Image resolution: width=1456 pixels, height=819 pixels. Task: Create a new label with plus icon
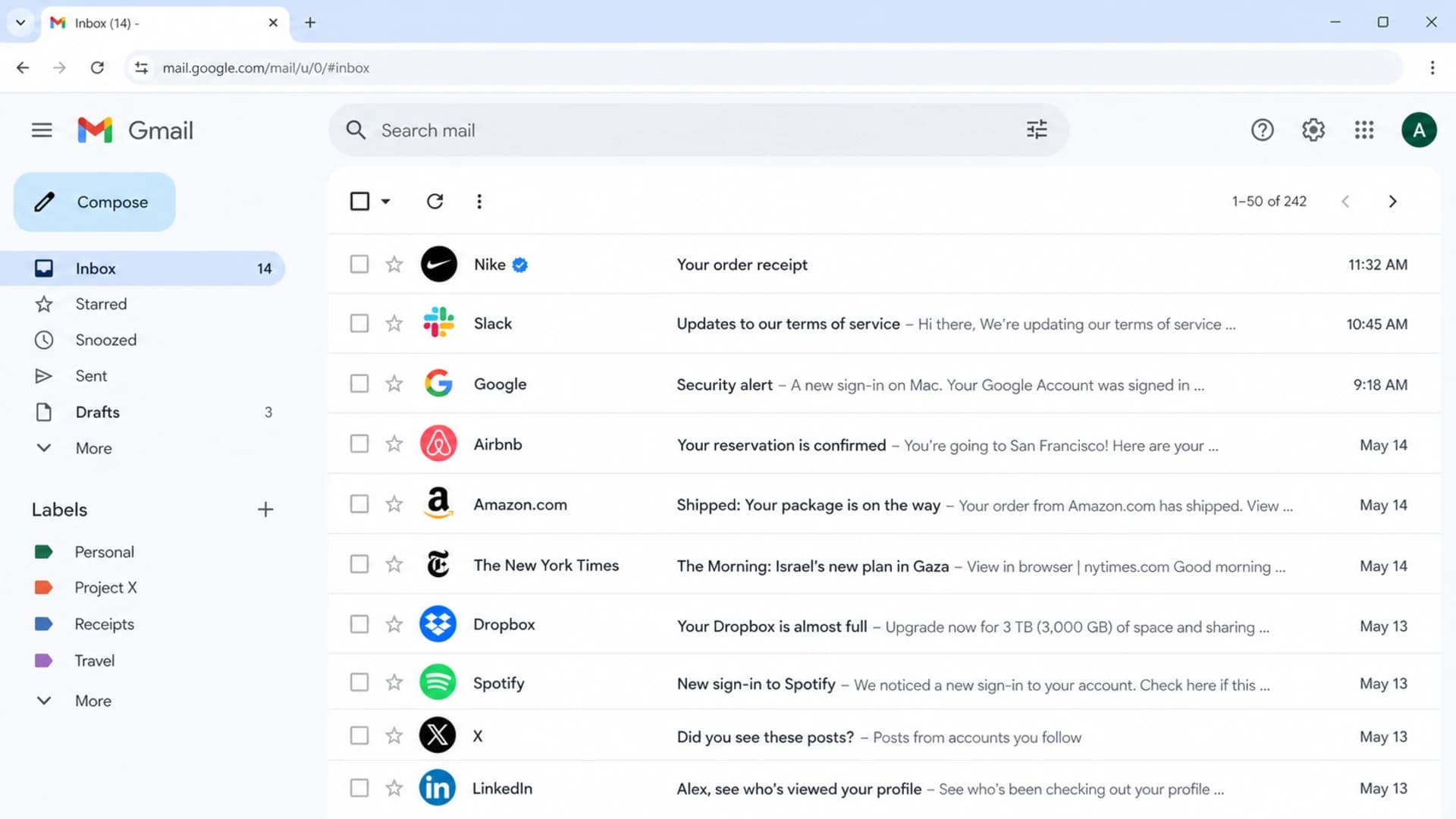pyautogui.click(x=265, y=510)
